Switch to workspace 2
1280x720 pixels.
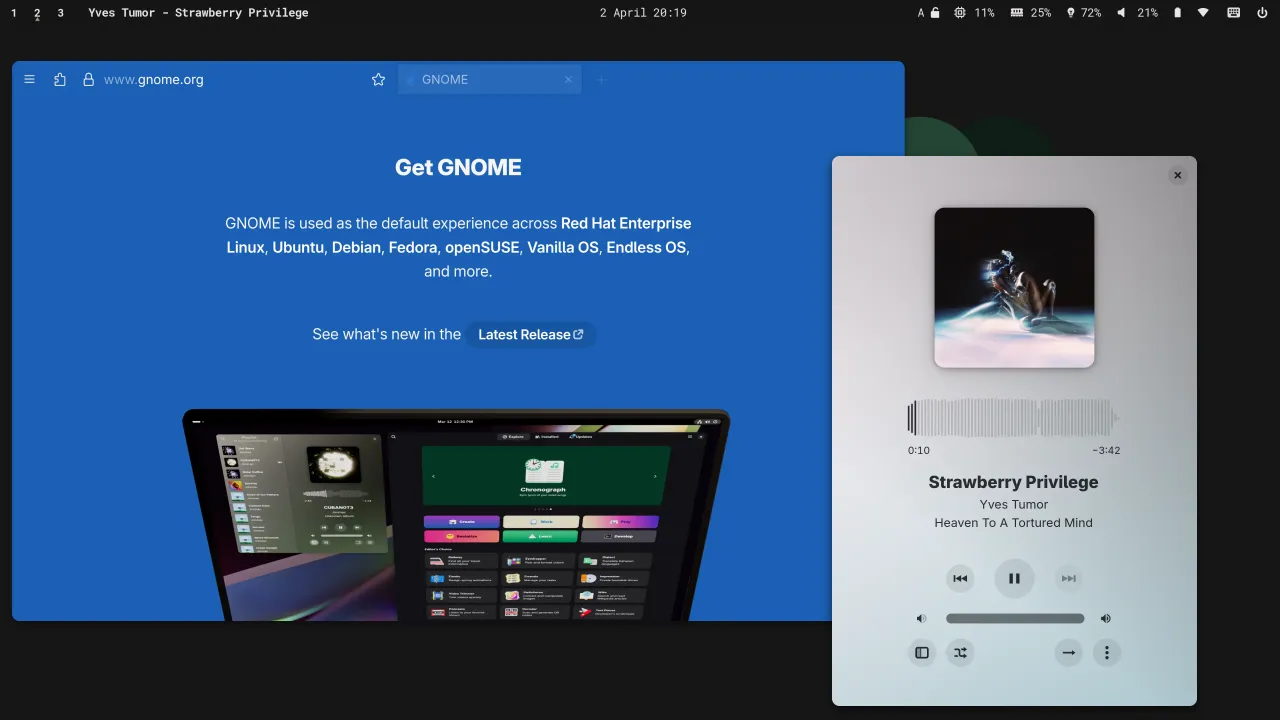37,13
